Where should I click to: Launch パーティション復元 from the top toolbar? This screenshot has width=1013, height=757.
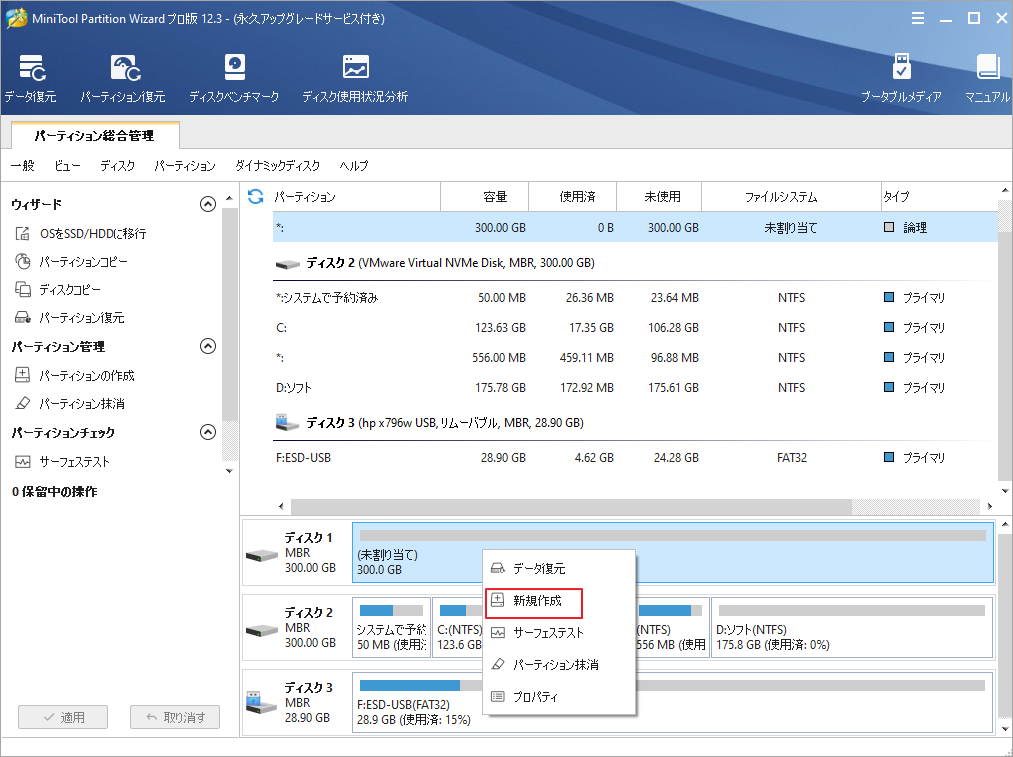(123, 78)
